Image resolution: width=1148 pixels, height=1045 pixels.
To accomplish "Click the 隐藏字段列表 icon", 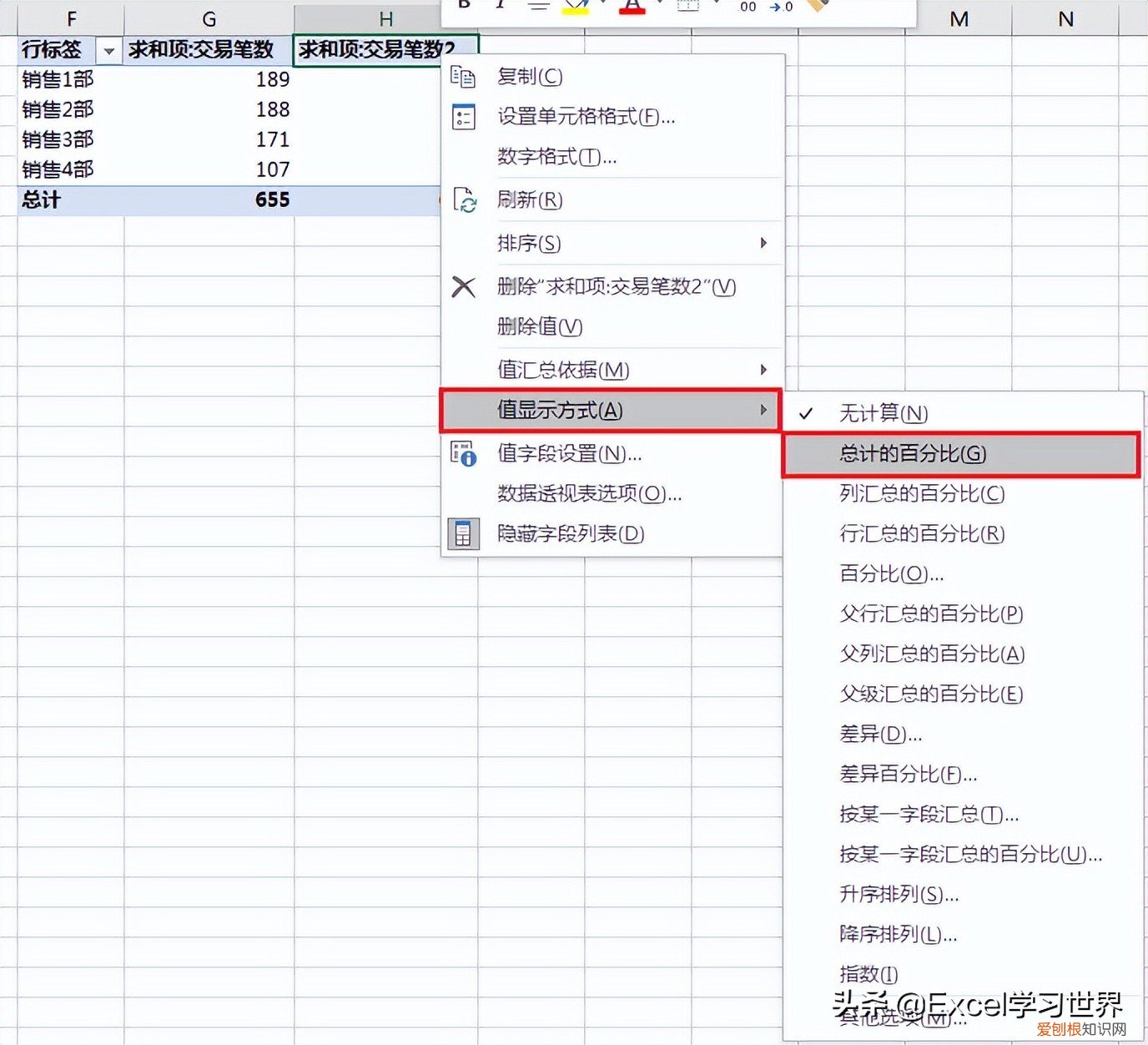I will click(464, 533).
